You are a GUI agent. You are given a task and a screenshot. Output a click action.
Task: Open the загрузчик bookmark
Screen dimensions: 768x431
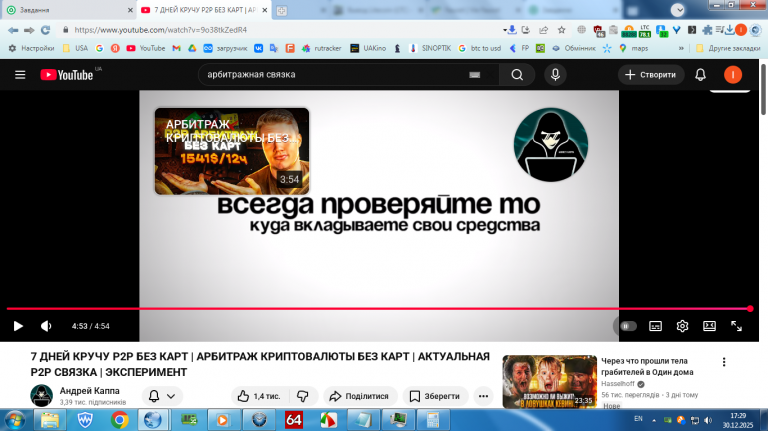[x=225, y=48]
